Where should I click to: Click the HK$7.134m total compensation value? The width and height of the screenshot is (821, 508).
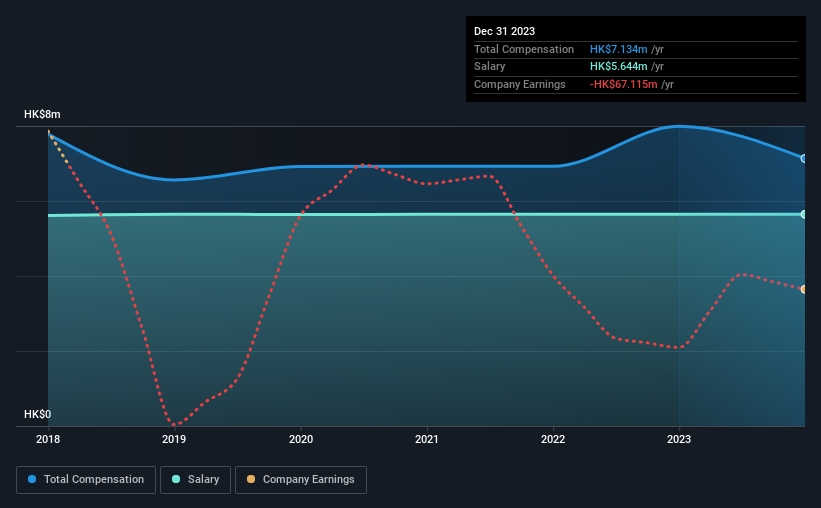pos(618,49)
